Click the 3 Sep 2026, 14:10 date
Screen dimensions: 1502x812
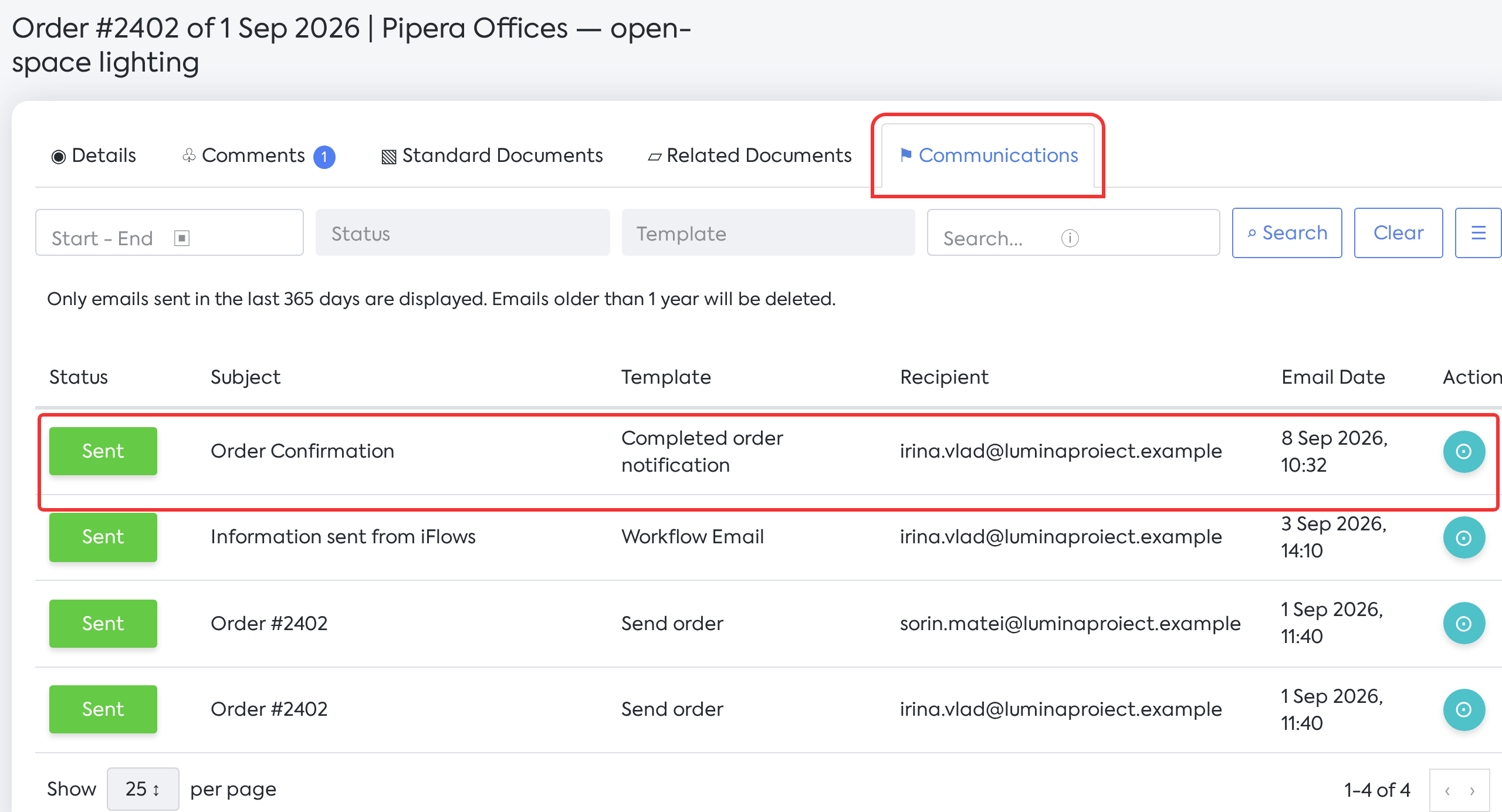tap(1334, 537)
